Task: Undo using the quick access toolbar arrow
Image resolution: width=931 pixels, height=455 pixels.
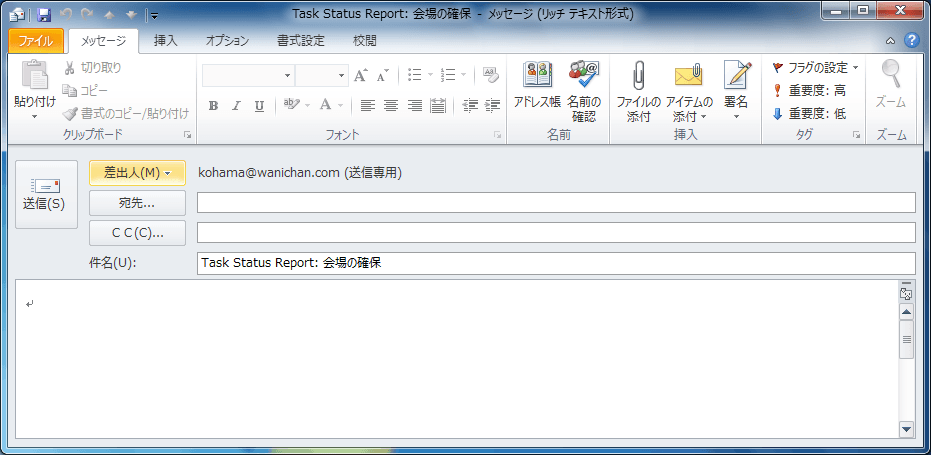Action: (x=67, y=14)
